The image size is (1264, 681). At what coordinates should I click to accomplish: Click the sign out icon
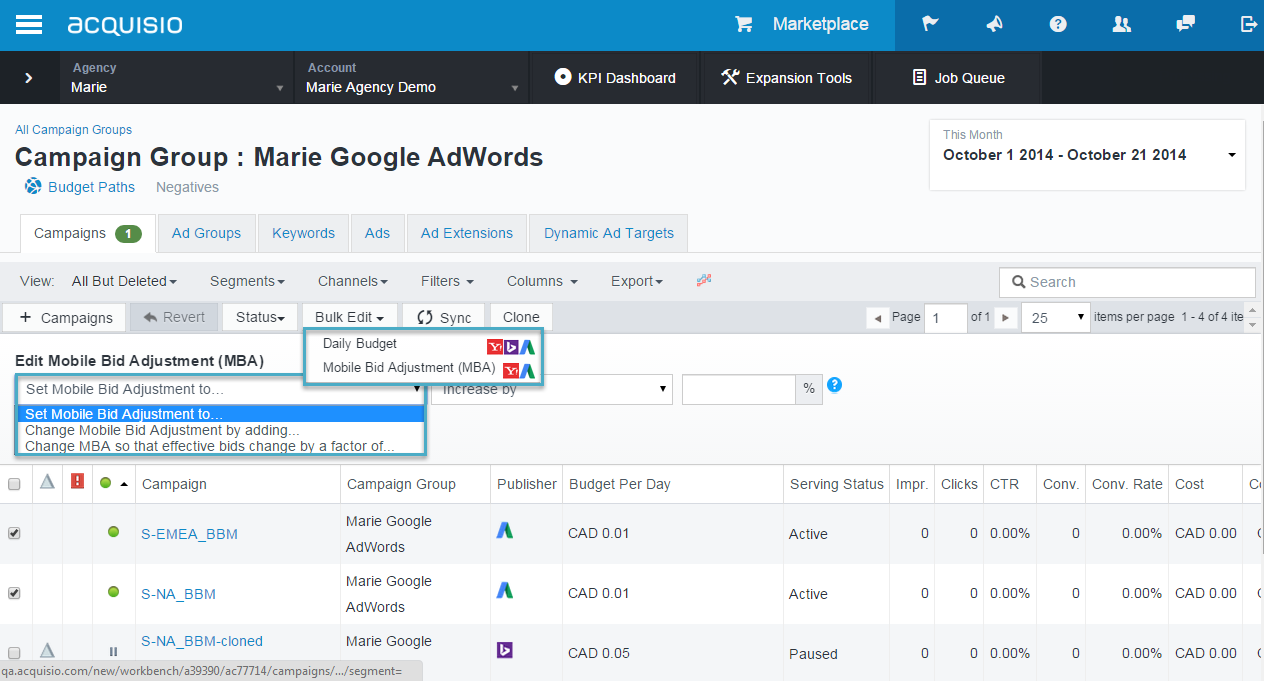pos(1249,24)
